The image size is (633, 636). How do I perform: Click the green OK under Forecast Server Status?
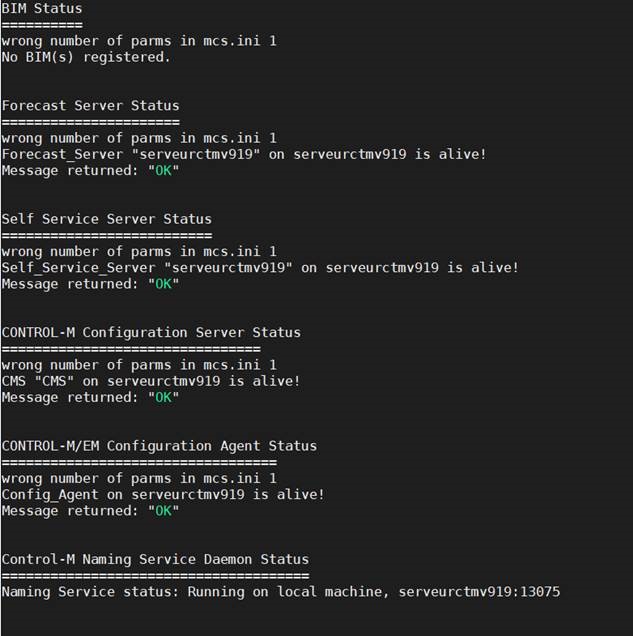[x=163, y=170]
